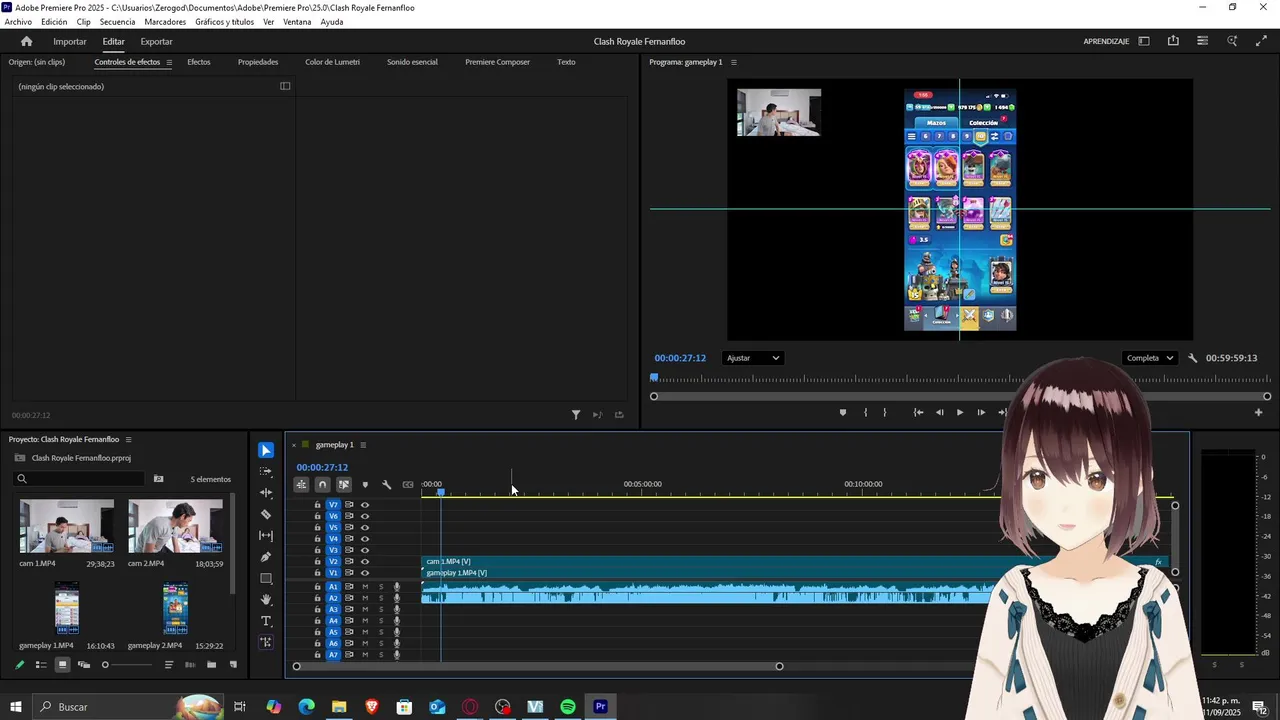The height and width of the screenshot is (720, 1280).
Task: Filter effect controls with funnel icon
Action: [576, 415]
